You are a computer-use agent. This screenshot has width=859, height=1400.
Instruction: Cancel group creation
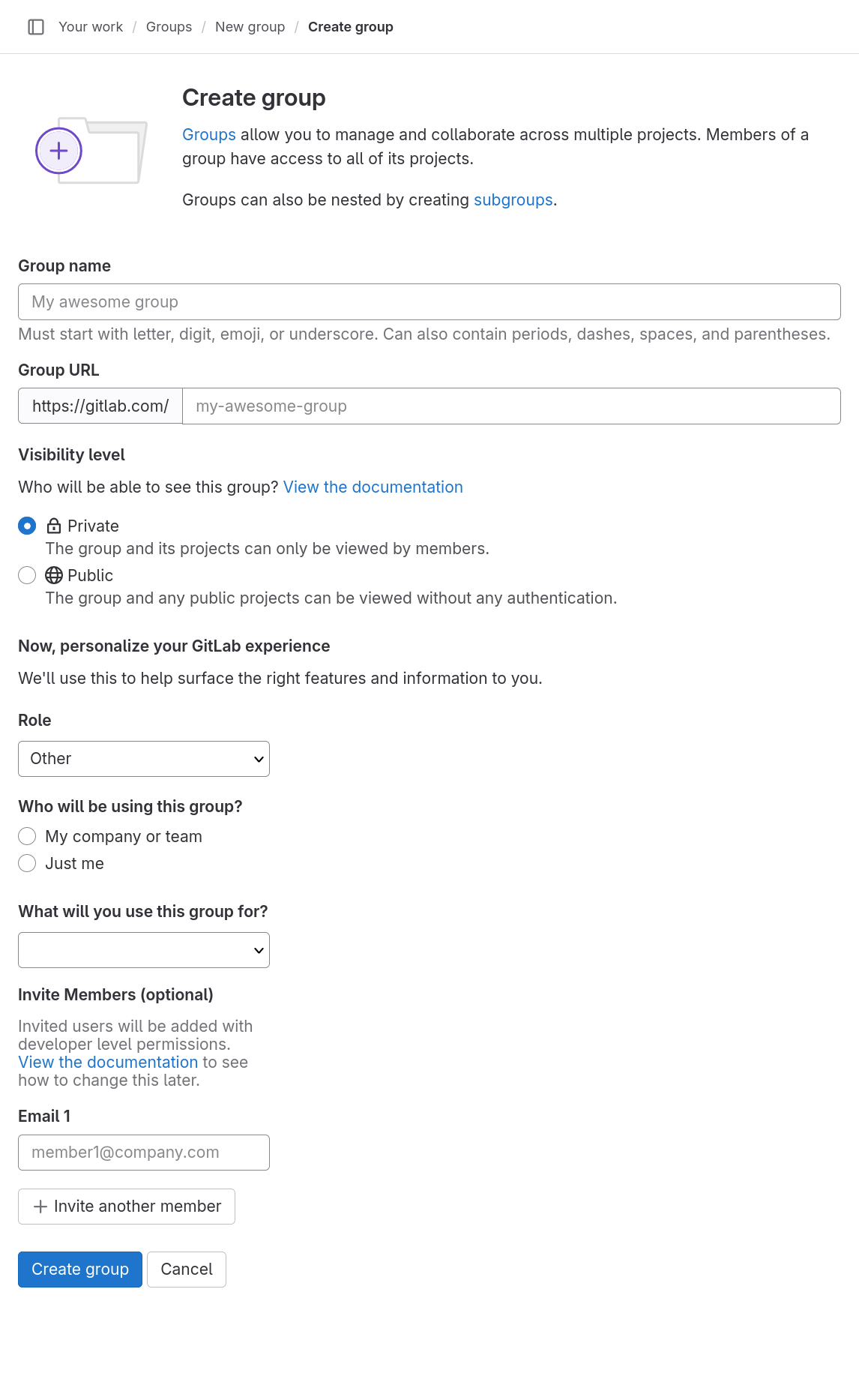[x=186, y=1270]
